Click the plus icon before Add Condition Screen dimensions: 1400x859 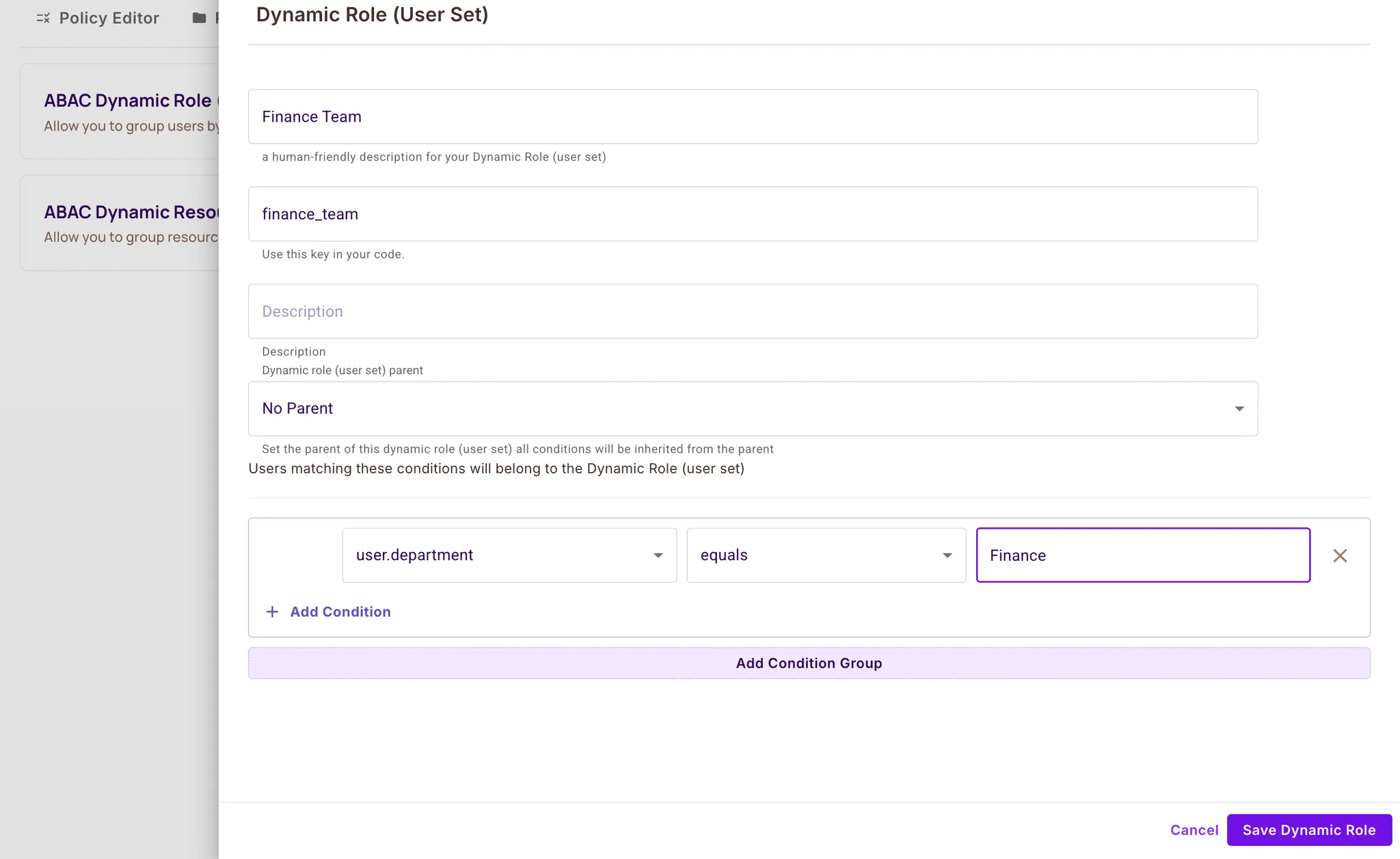point(272,612)
